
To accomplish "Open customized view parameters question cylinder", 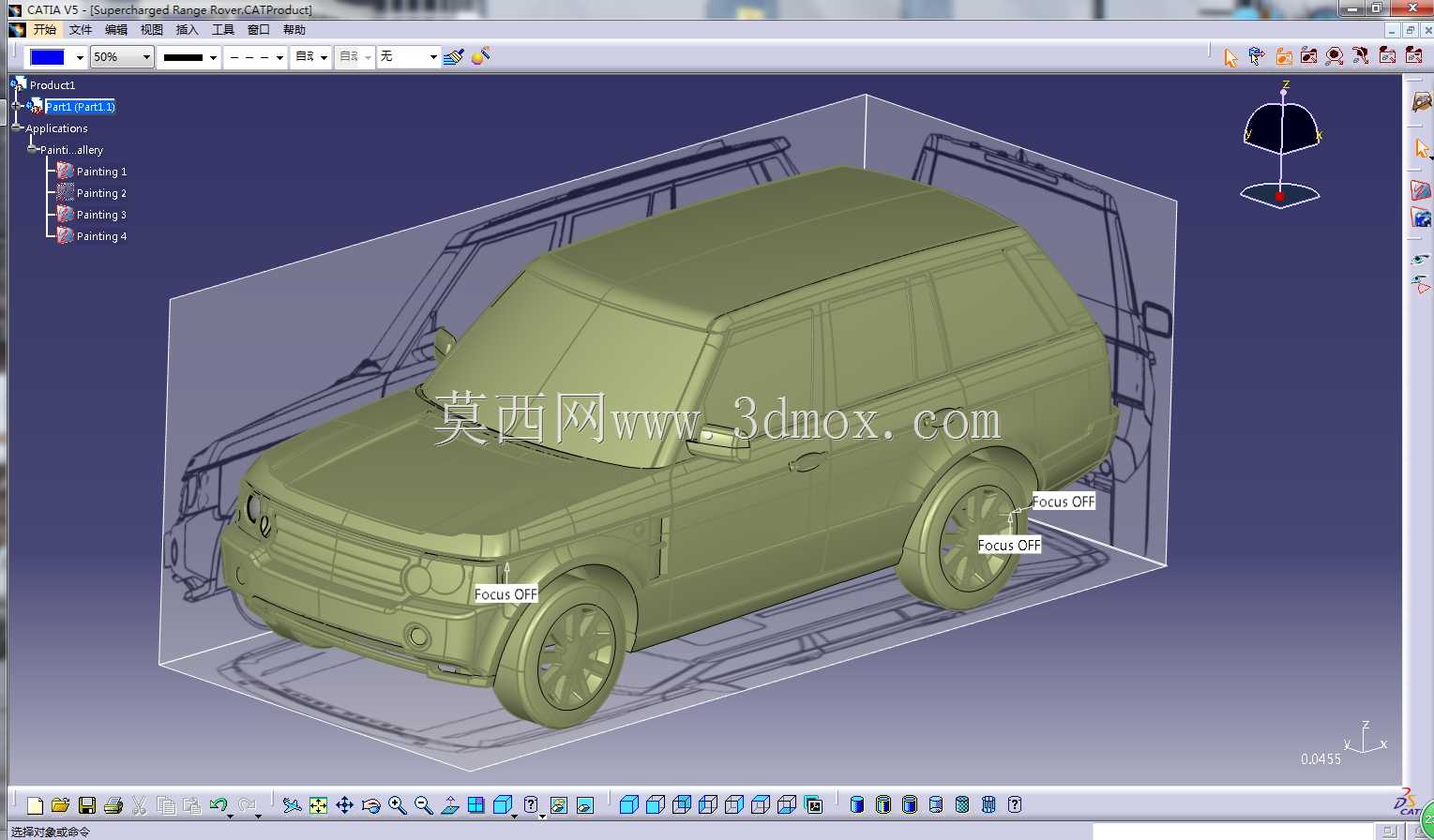I will coord(1015,805).
